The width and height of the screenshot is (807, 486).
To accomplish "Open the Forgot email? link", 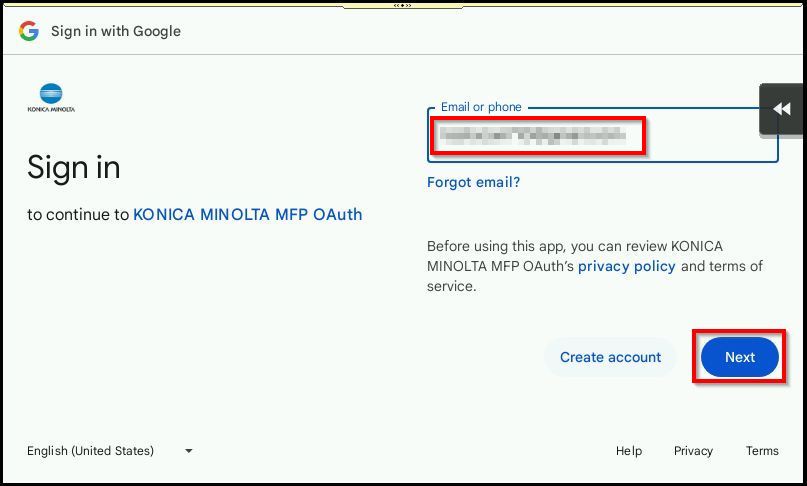I will [473, 182].
